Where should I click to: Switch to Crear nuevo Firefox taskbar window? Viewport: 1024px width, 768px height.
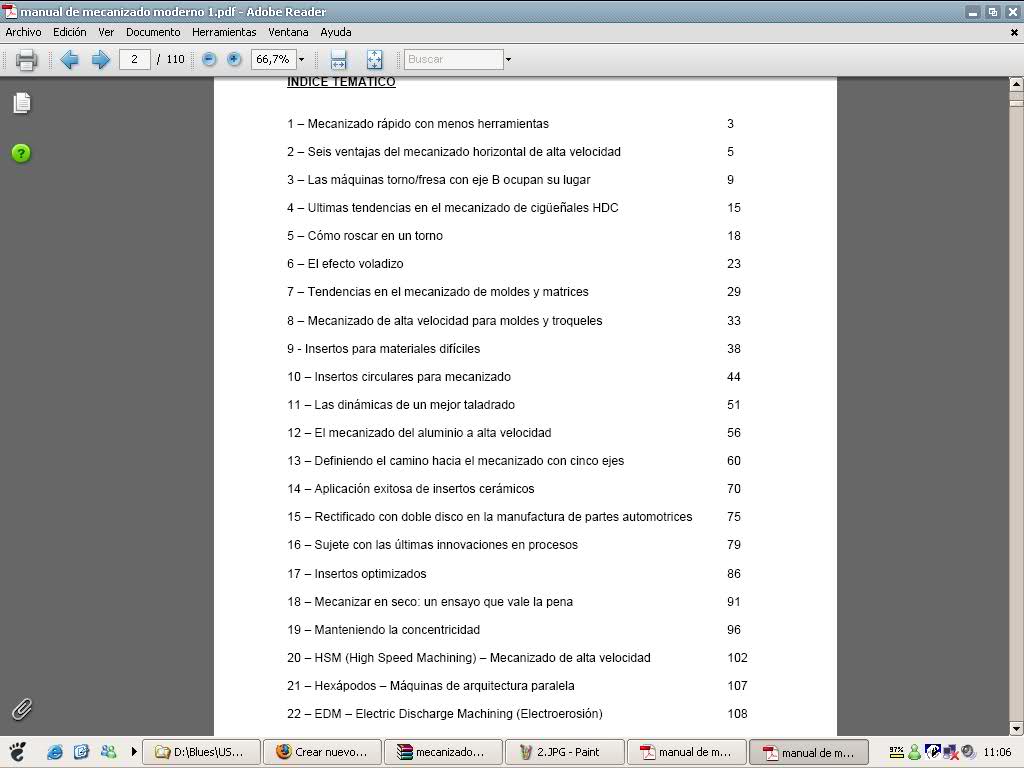pos(323,752)
